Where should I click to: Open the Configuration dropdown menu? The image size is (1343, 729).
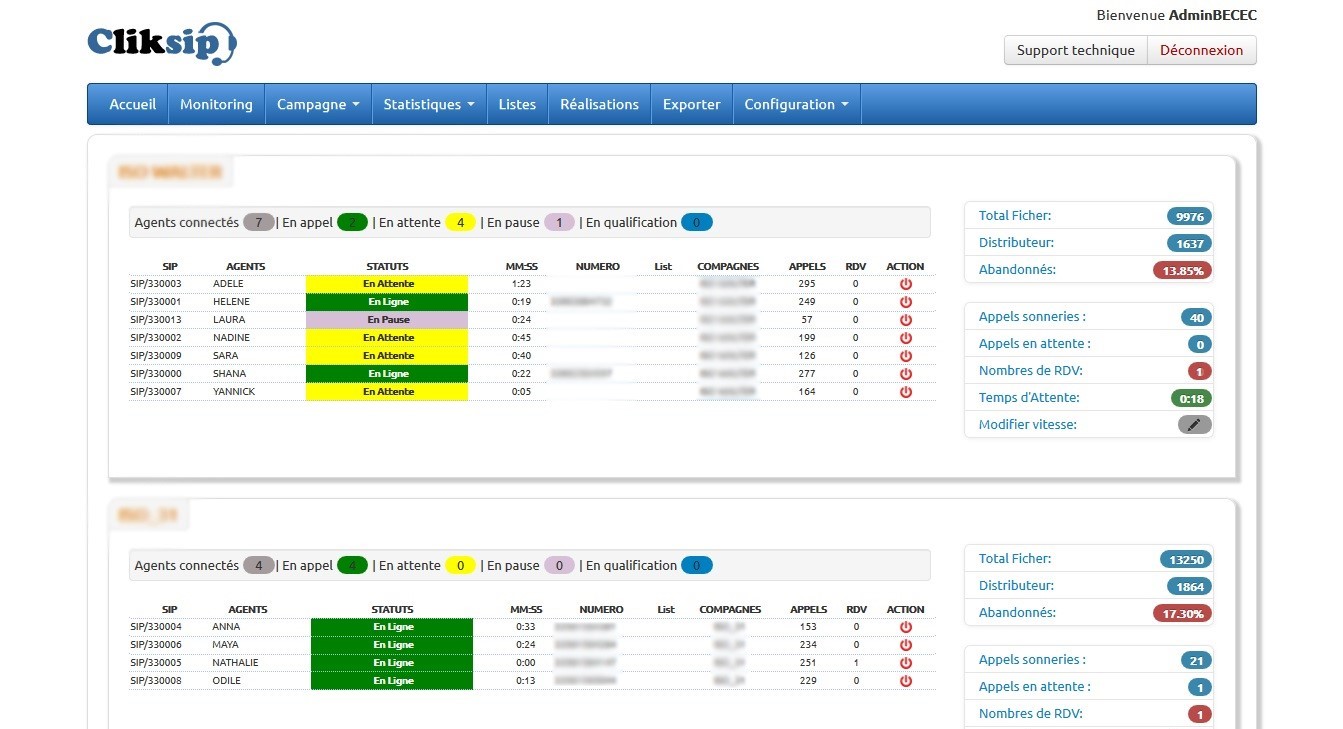(x=796, y=104)
